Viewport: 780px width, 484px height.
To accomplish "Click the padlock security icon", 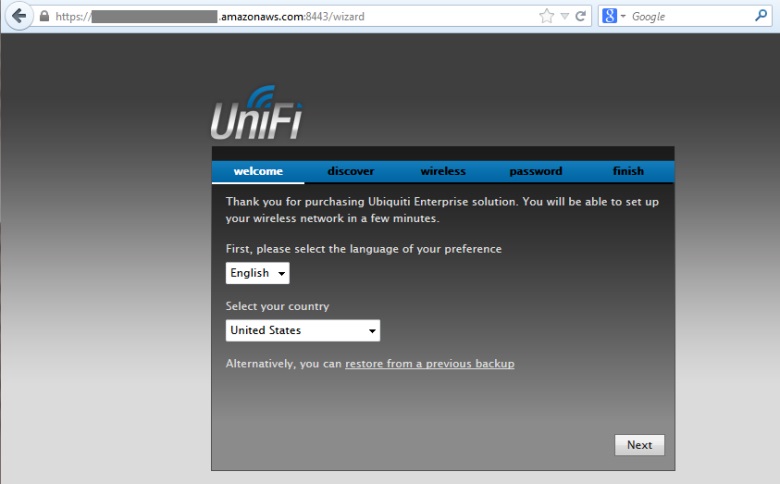I will 44,16.
